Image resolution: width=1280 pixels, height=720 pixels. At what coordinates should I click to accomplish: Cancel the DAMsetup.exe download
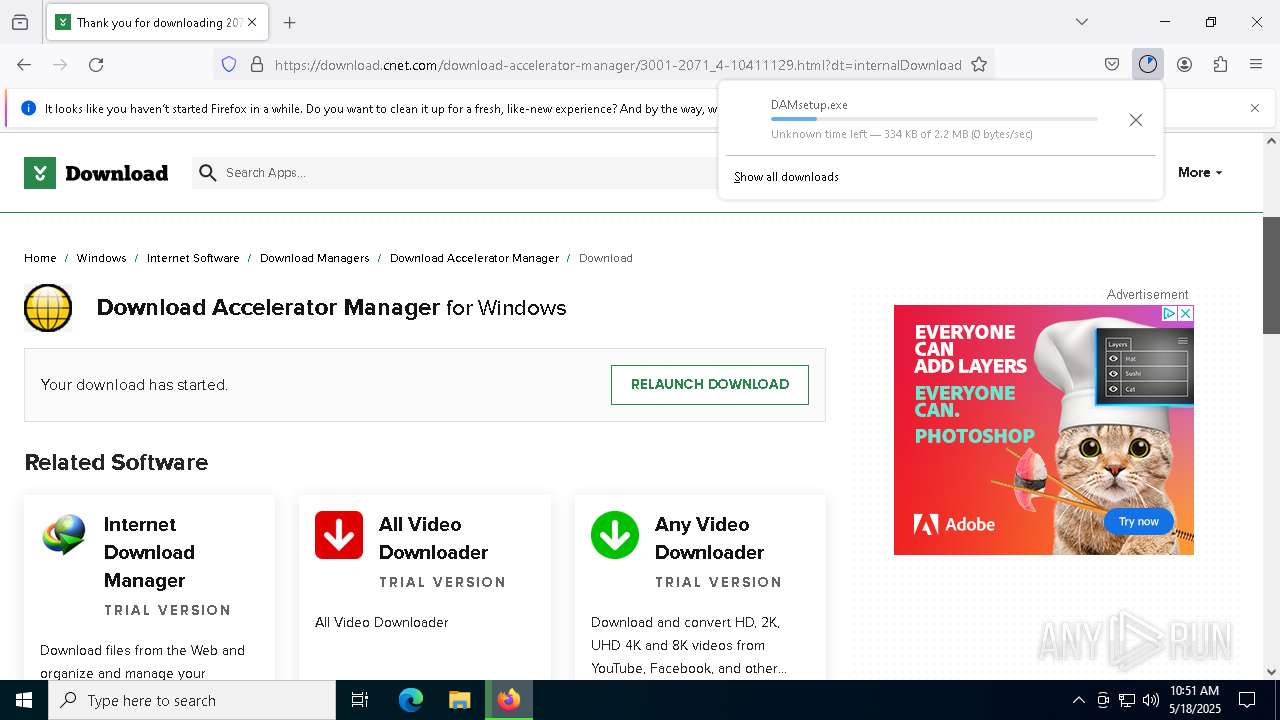[x=1136, y=120]
